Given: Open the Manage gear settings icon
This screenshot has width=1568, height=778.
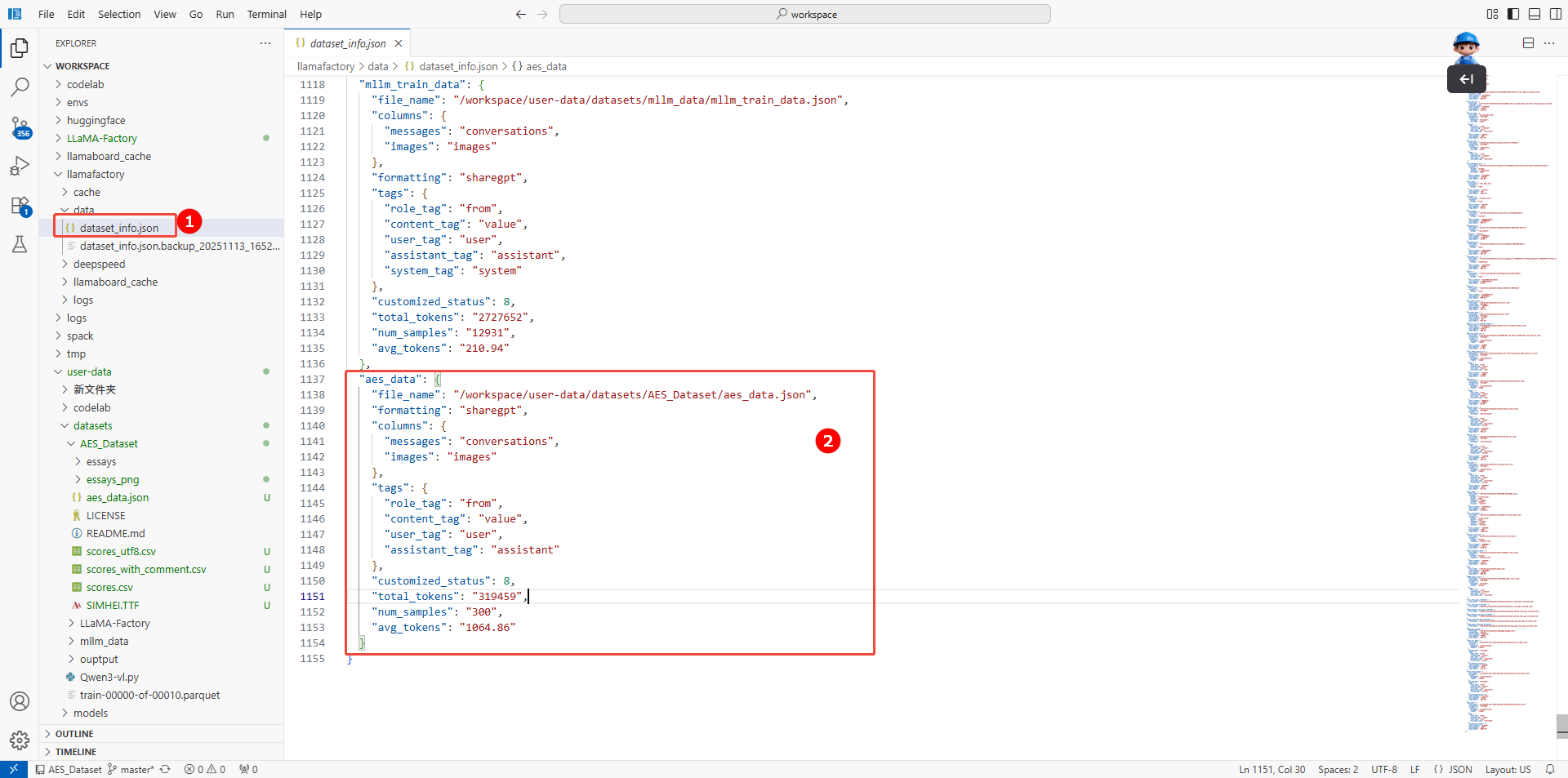Looking at the screenshot, I should (20, 740).
